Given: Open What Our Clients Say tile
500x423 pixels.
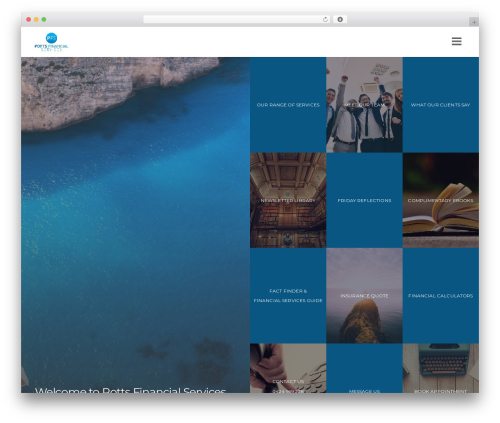Looking at the screenshot, I should point(441,105).
